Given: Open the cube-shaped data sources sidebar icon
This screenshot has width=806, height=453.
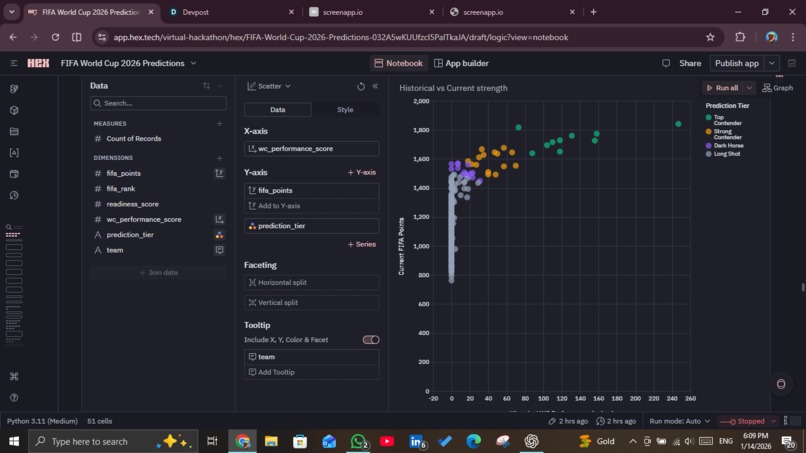Looking at the screenshot, I should point(14,110).
